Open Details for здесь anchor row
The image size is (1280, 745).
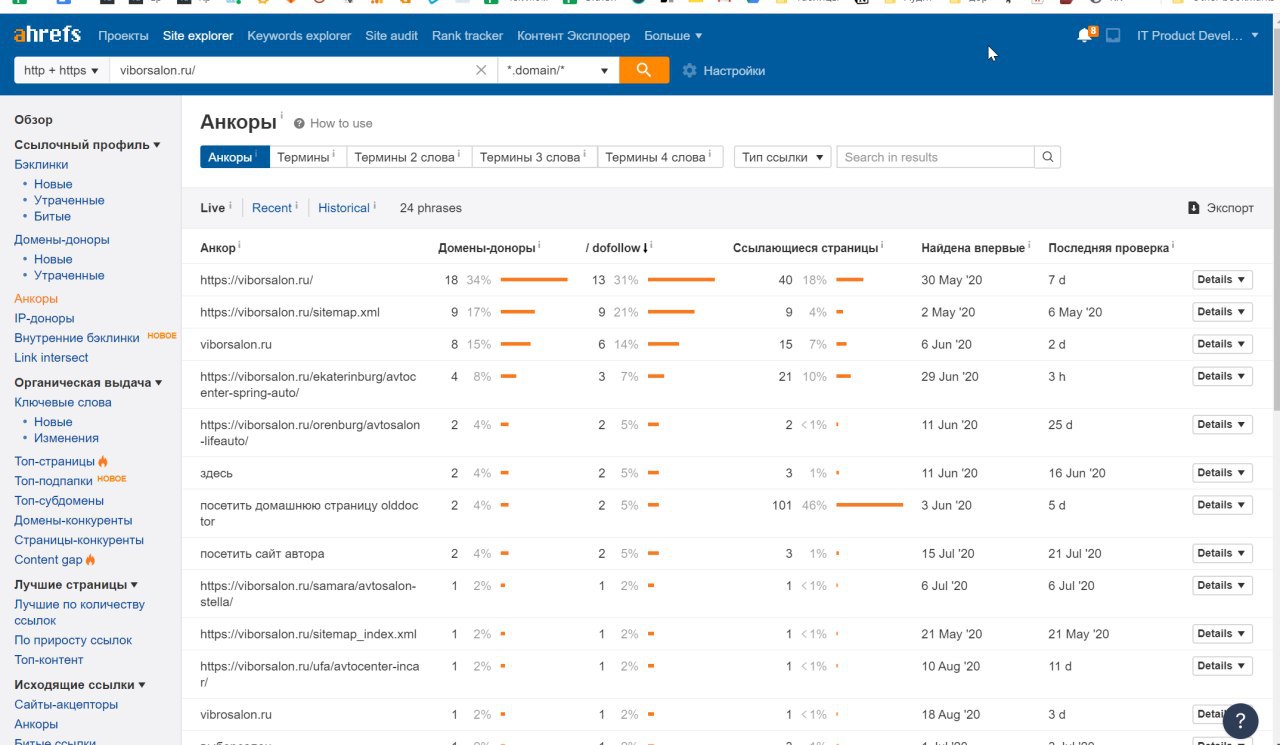[1222, 473]
